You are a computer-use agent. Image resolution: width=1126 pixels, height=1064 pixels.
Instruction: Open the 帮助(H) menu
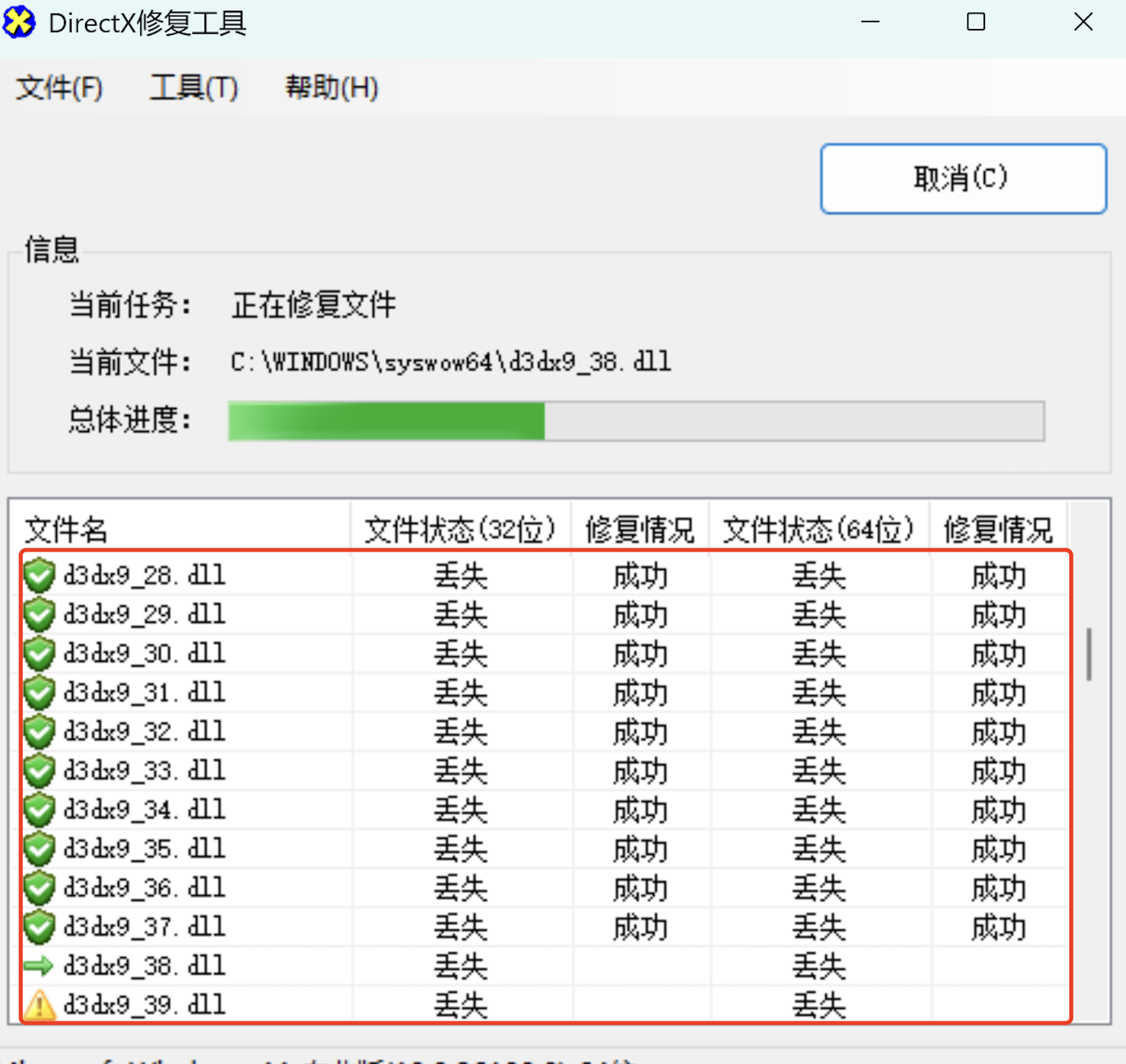331,88
